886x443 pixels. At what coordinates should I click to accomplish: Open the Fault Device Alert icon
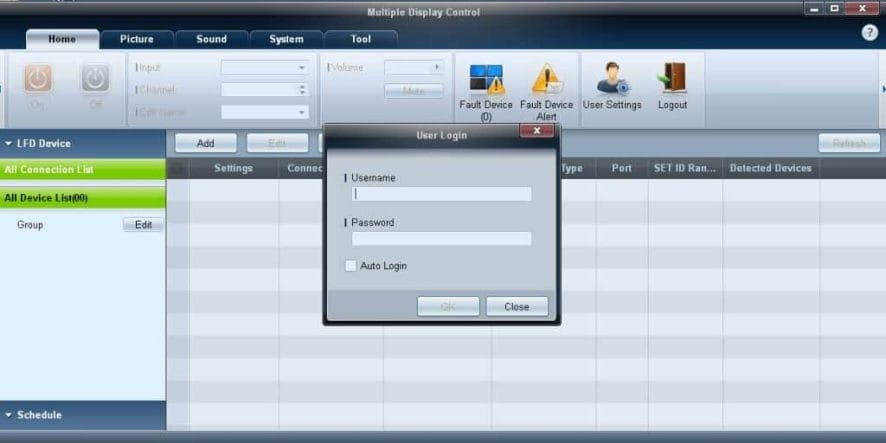coord(546,79)
